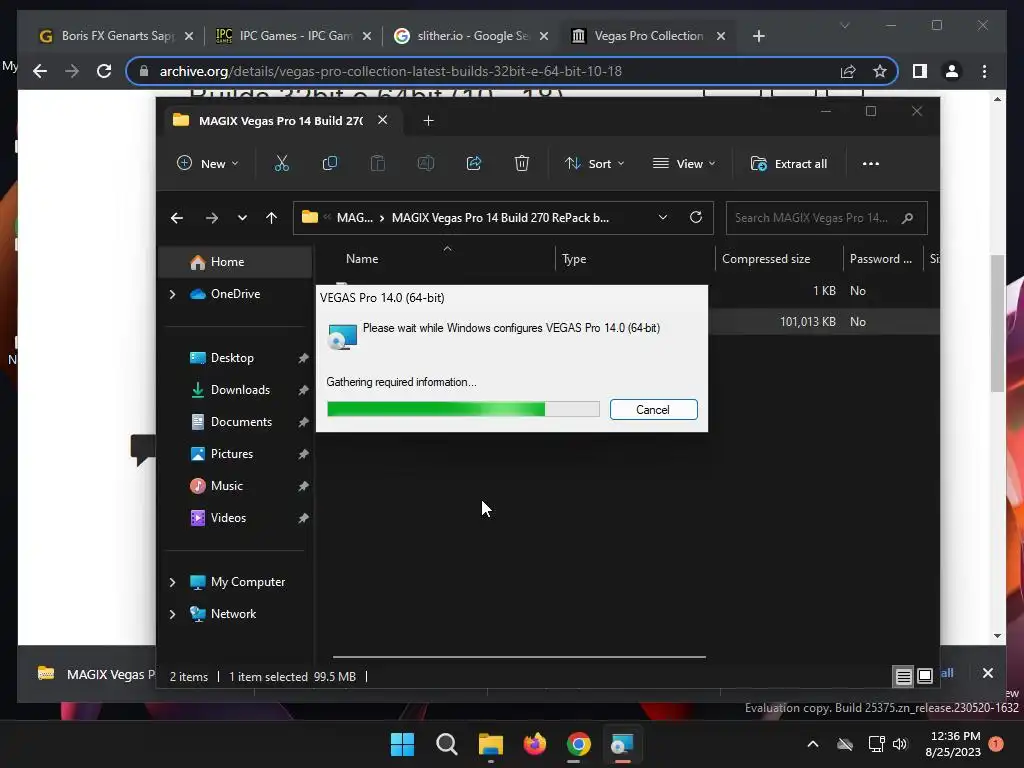Expand the My Computer tree node
Image resolution: width=1024 pixels, height=768 pixels.
pyautogui.click(x=172, y=582)
